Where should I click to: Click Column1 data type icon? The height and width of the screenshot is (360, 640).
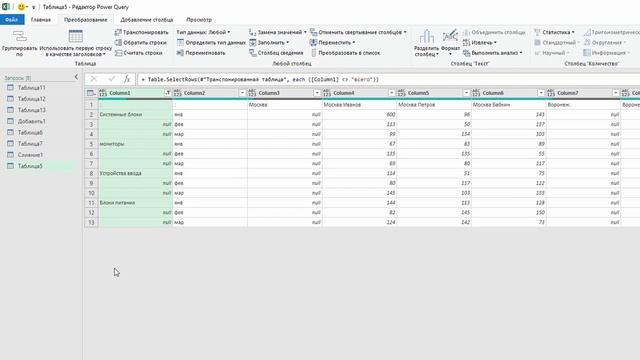tap(103, 93)
